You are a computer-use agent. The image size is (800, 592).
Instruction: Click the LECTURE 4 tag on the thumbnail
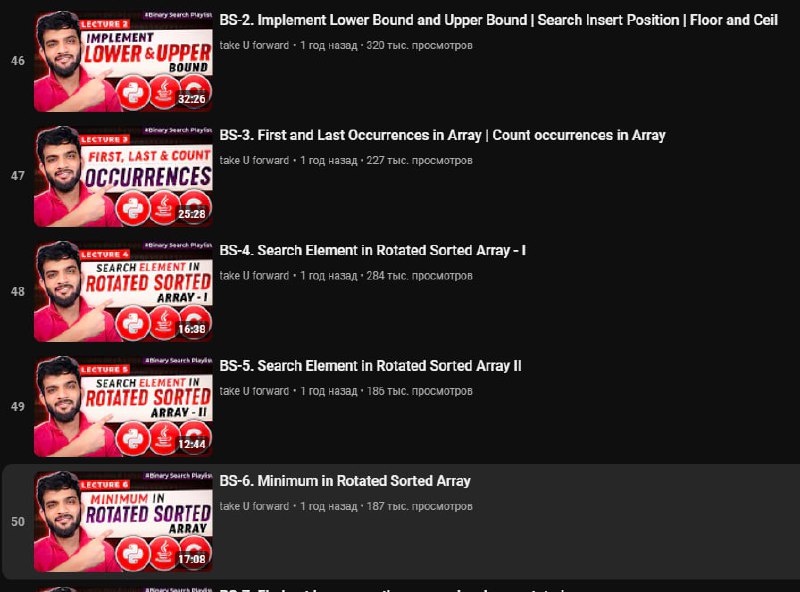point(105,254)
